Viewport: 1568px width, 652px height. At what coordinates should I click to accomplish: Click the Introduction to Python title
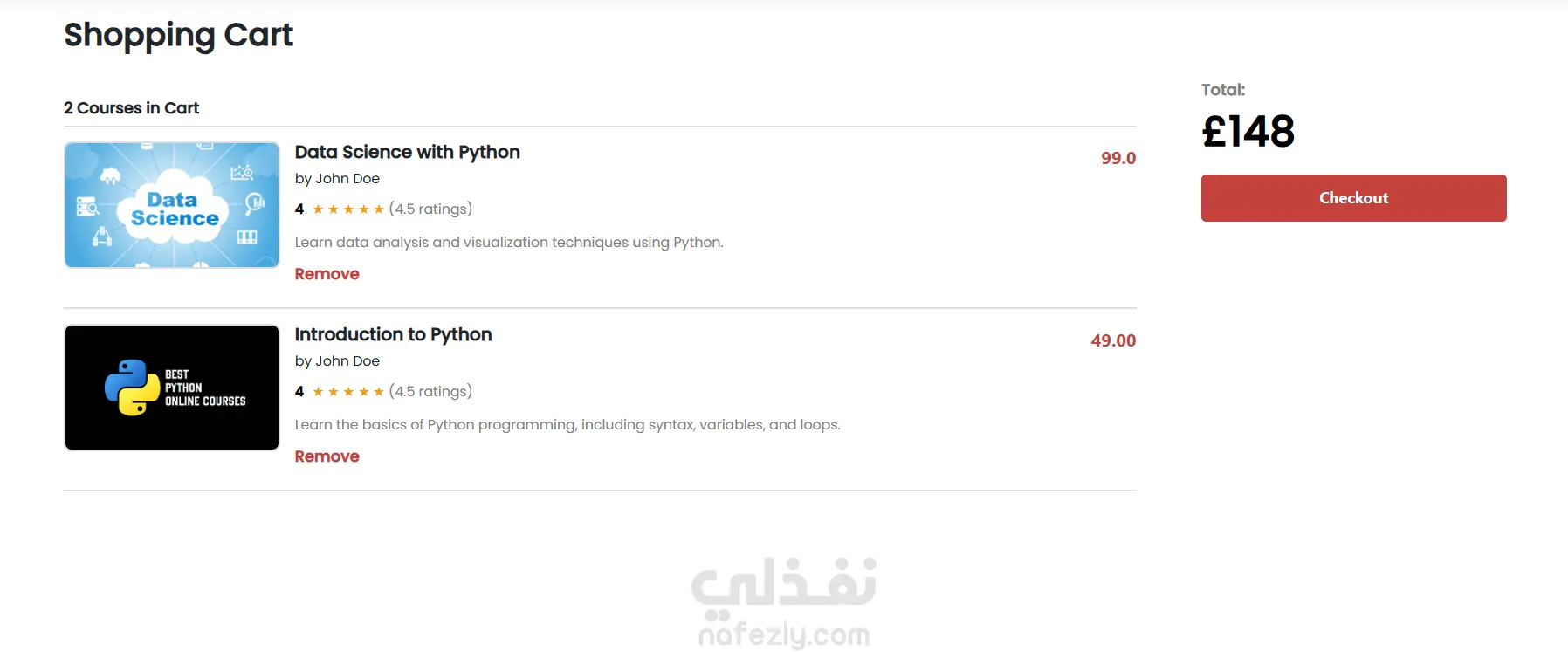click(x=393, y=334)
